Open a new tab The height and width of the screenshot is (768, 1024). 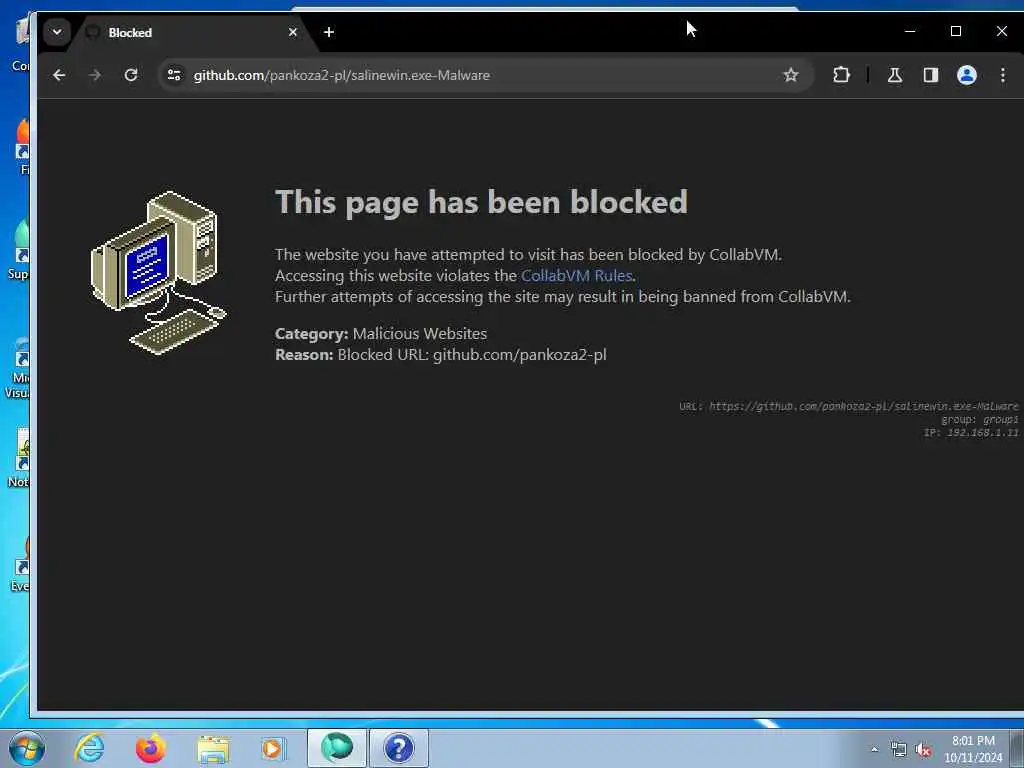click(x=328, y=32)
